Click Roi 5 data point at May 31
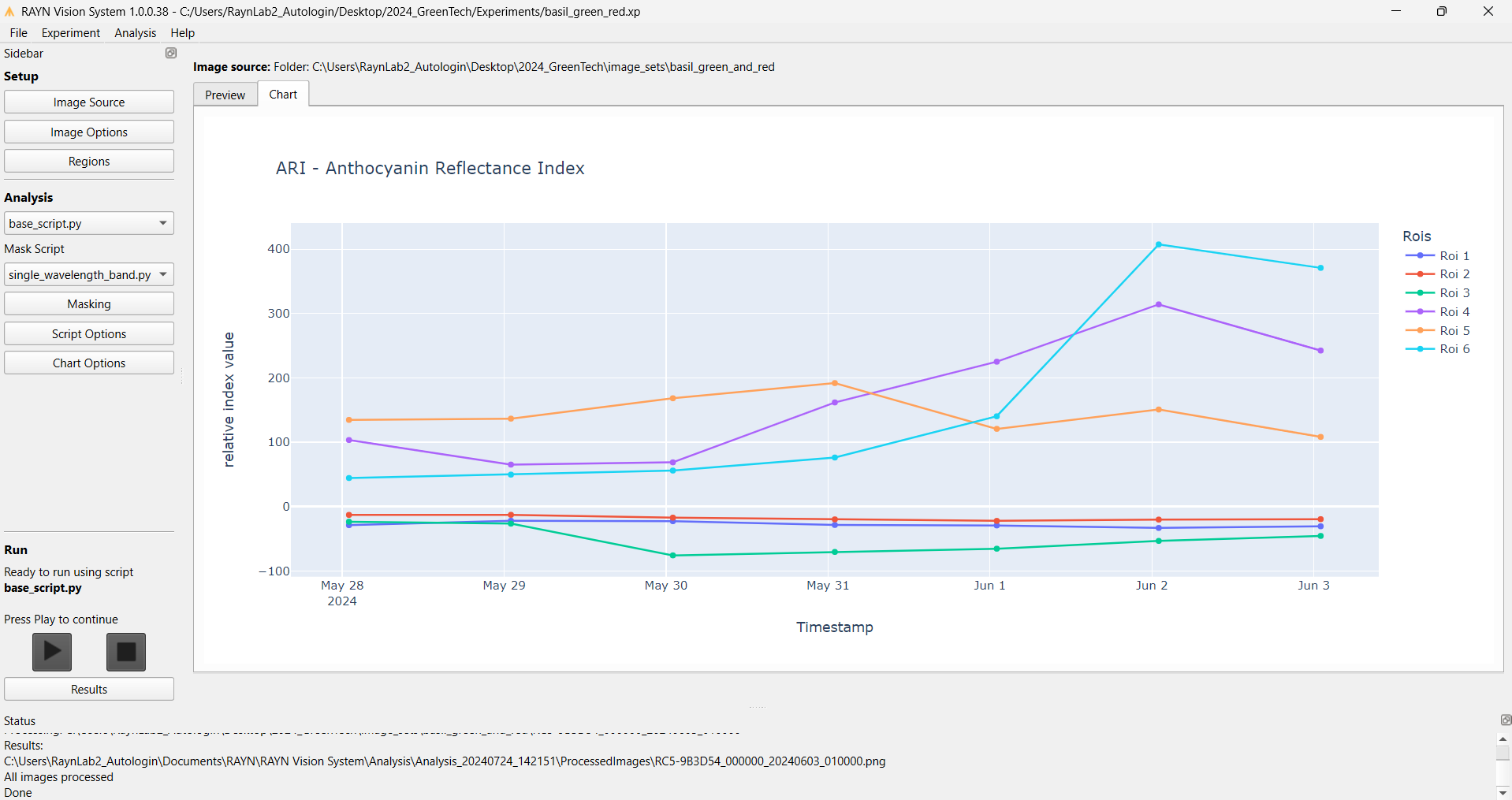 (835, 383)
